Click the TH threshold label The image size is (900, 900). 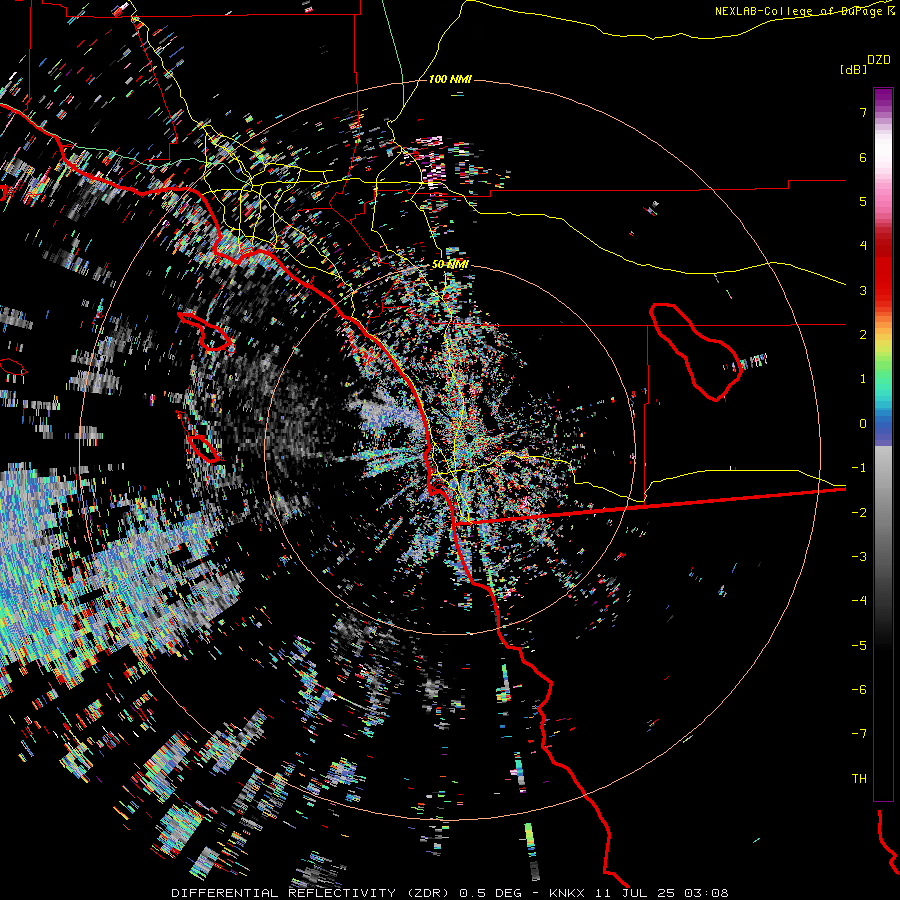(x=859, y=779)
